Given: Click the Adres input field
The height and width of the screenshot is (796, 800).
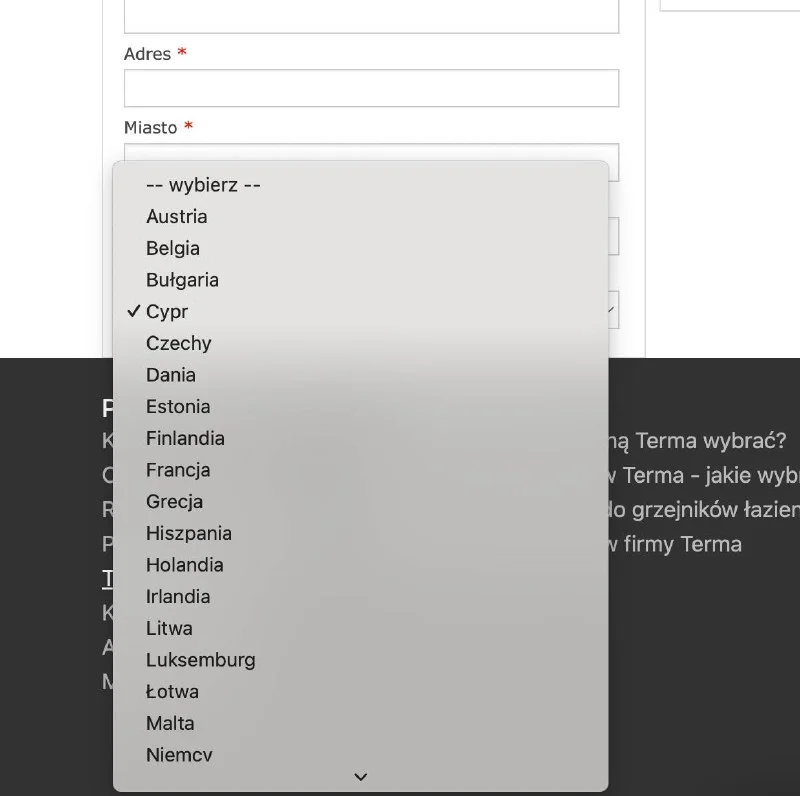Looking at the screenshot, I should click(371, 88).
